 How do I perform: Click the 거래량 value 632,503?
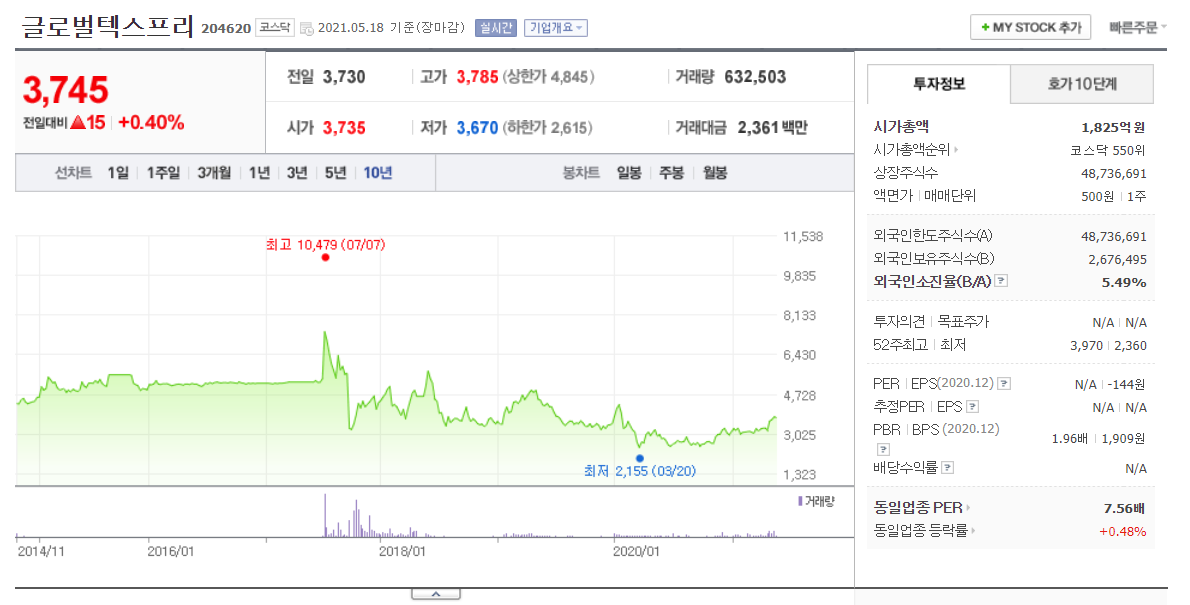coord(755,77)
